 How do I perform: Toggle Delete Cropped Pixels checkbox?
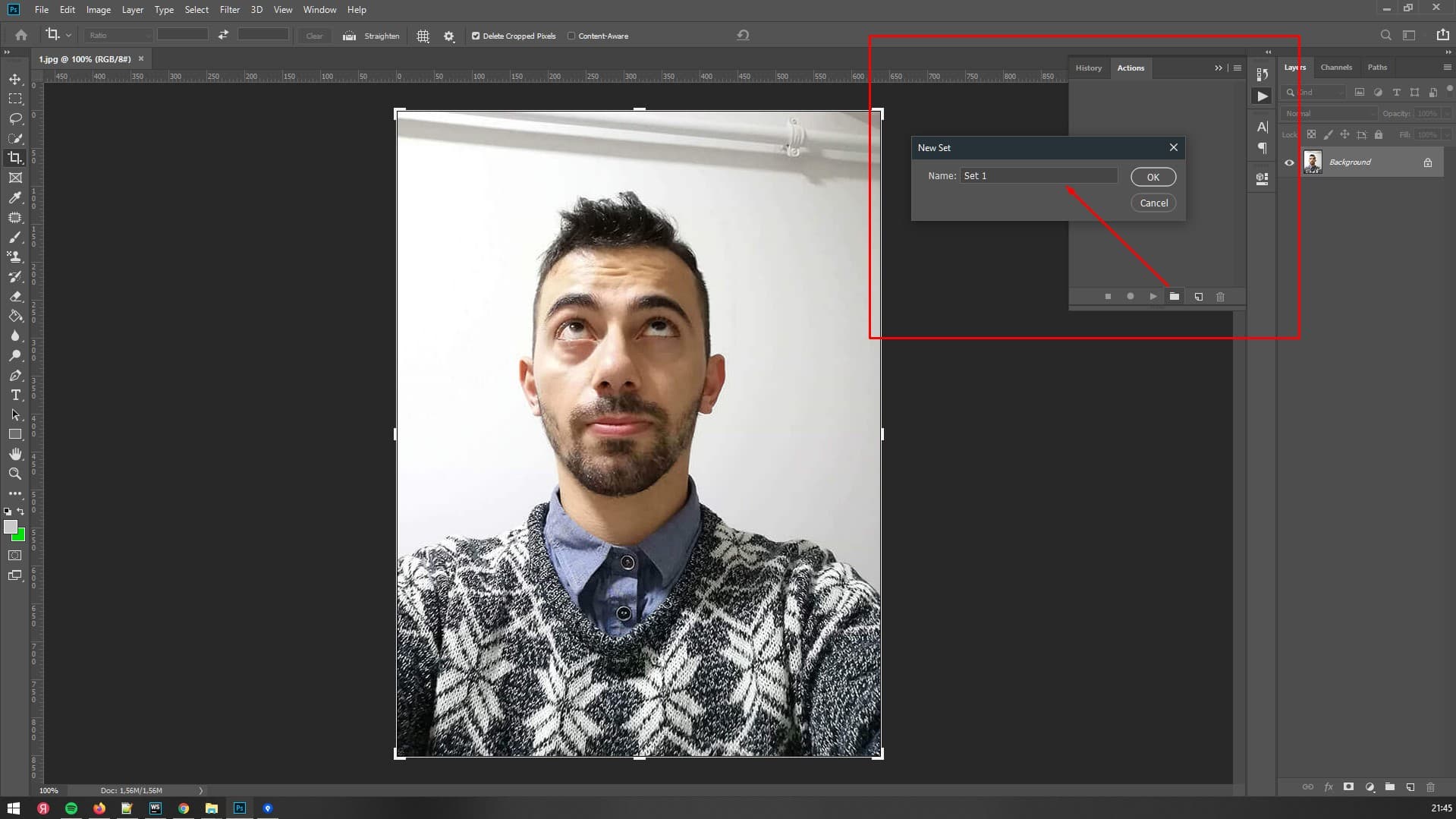[476, 36]
